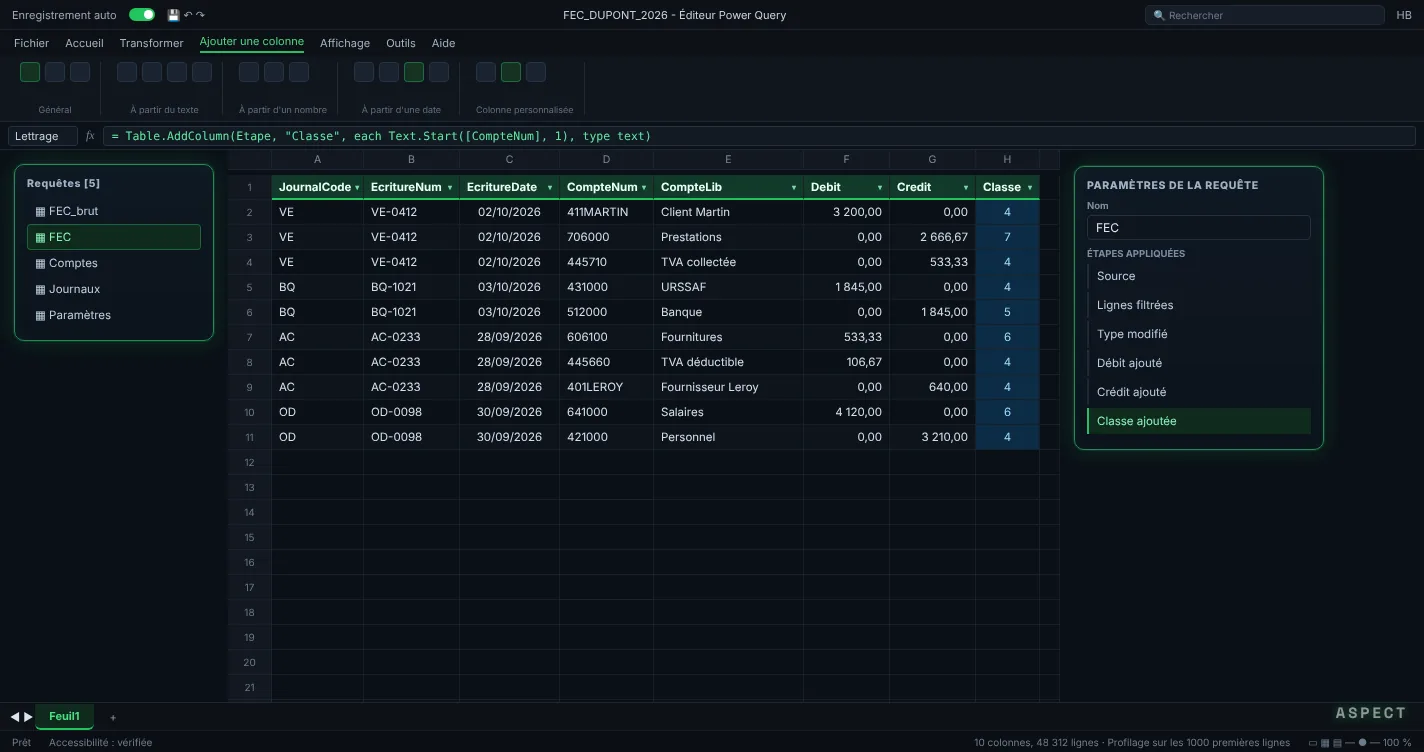Viewport: 1424px width, 752px height.
Task: Switch to the Feuil1 sheet tab
Action: [x=64, y=716]
